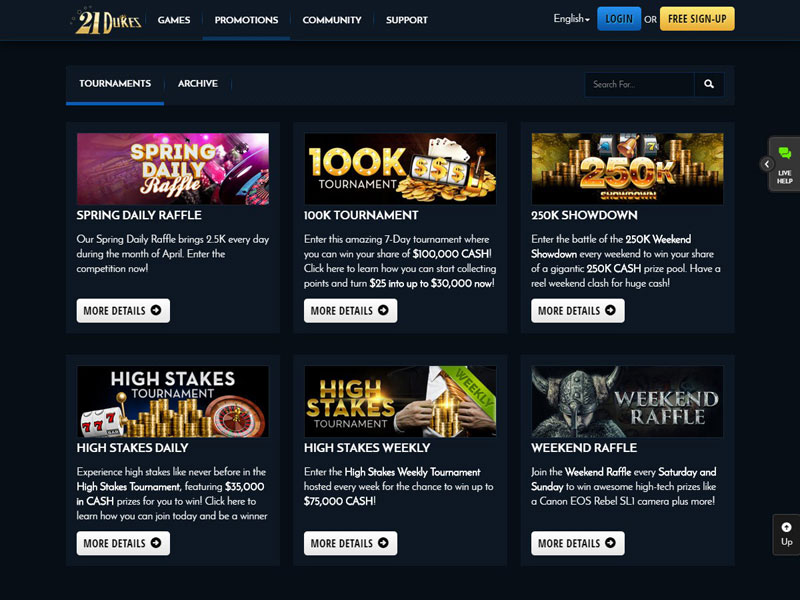The image size is (800, 600).
Task: Click the 21 Dukes logo
Action: pyautogui.click(x=108, y=21)
